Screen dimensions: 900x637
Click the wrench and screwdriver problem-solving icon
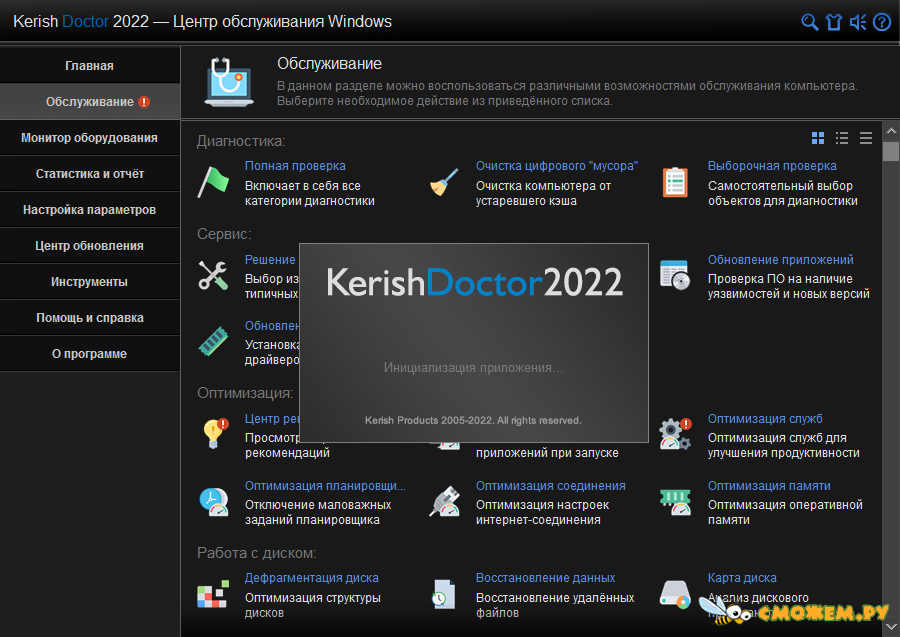point(214,275)
